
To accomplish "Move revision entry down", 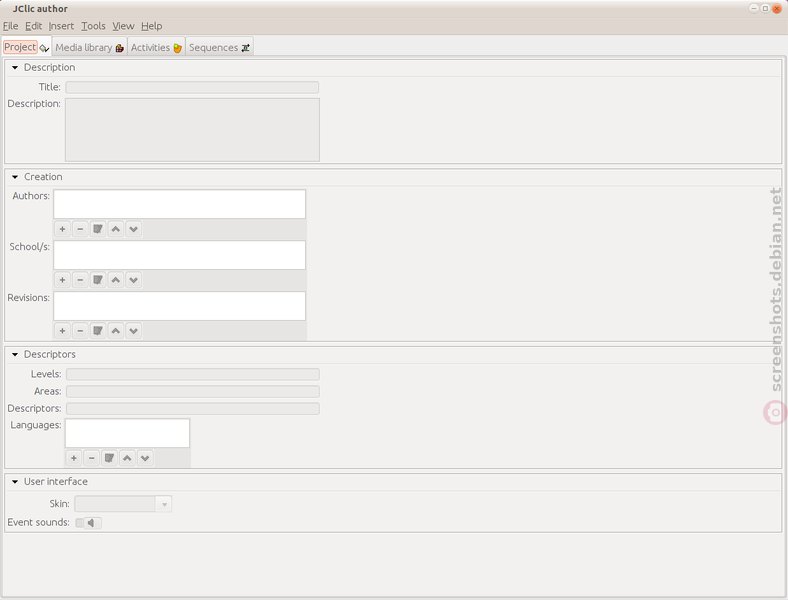I will (133, 331).
